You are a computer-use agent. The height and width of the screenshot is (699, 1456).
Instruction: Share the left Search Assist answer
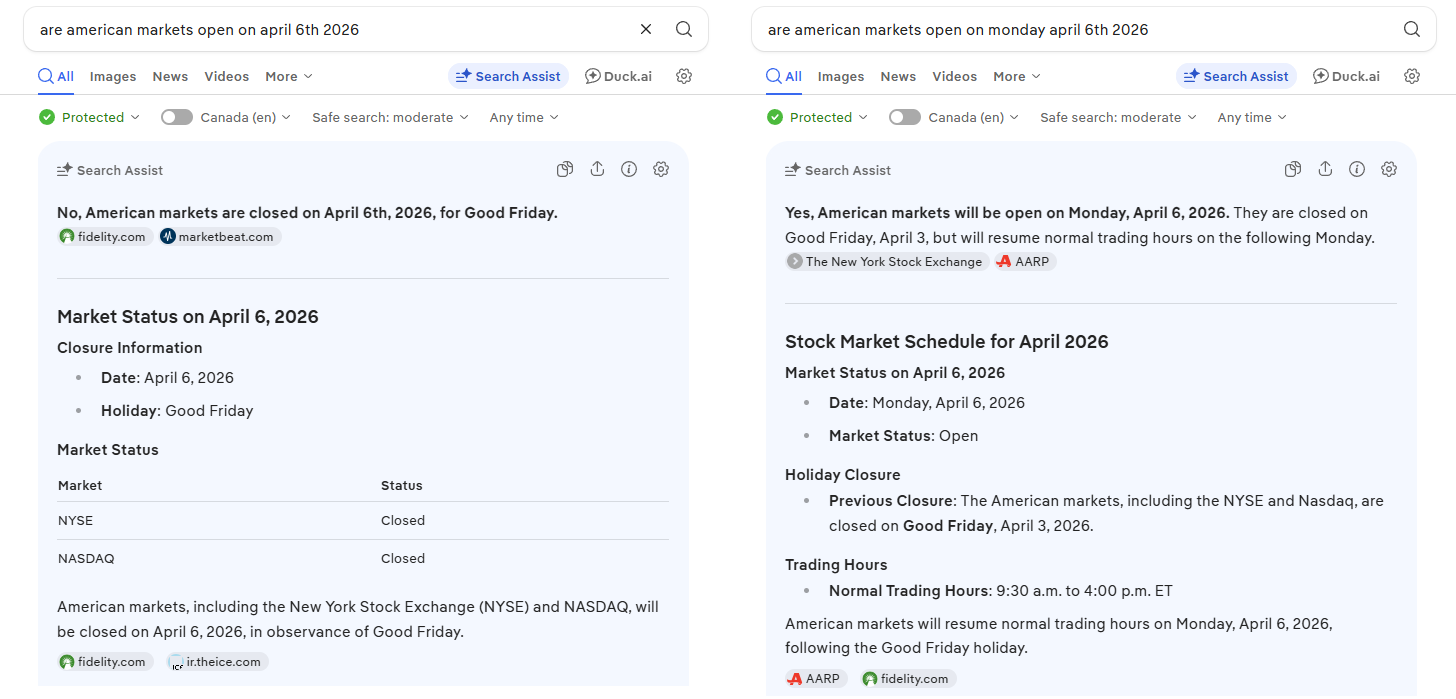pyautogui.click(x=597, y=169)
